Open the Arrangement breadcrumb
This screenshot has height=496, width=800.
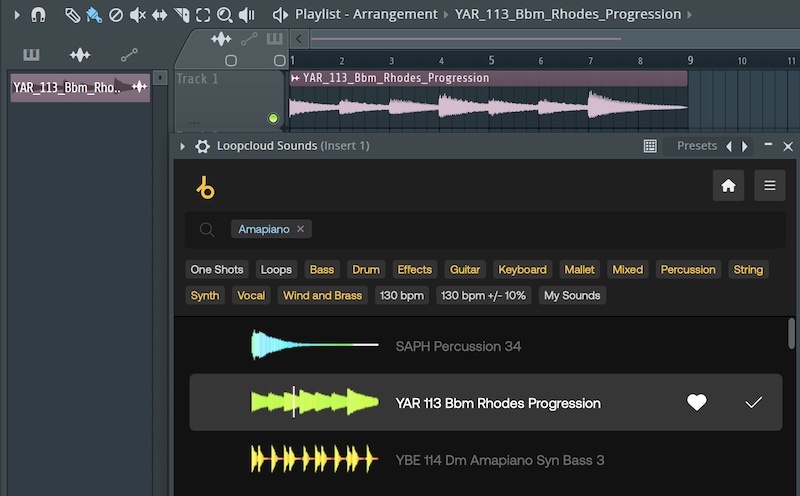point(395,14)
